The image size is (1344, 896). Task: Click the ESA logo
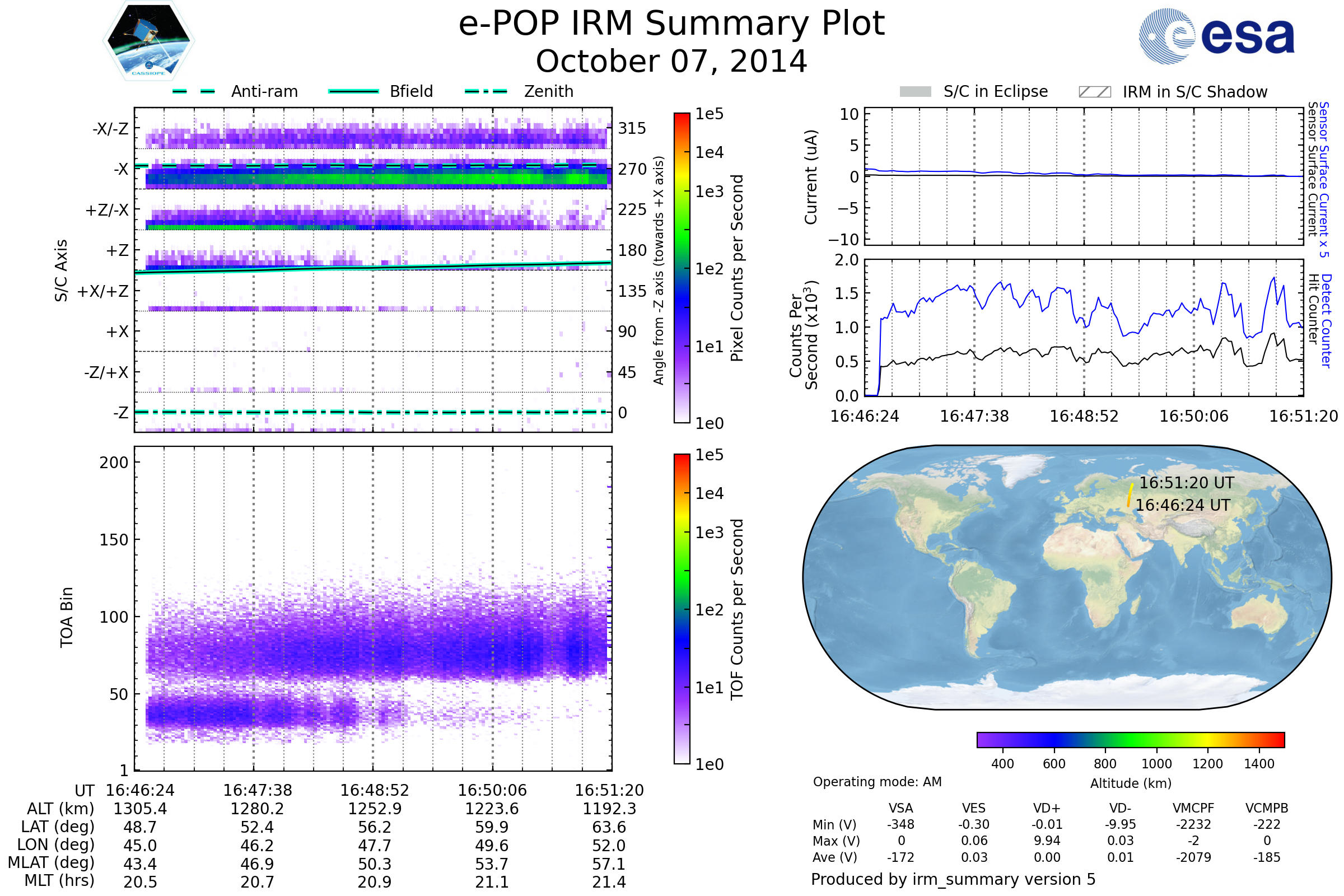coord(1216,36)
